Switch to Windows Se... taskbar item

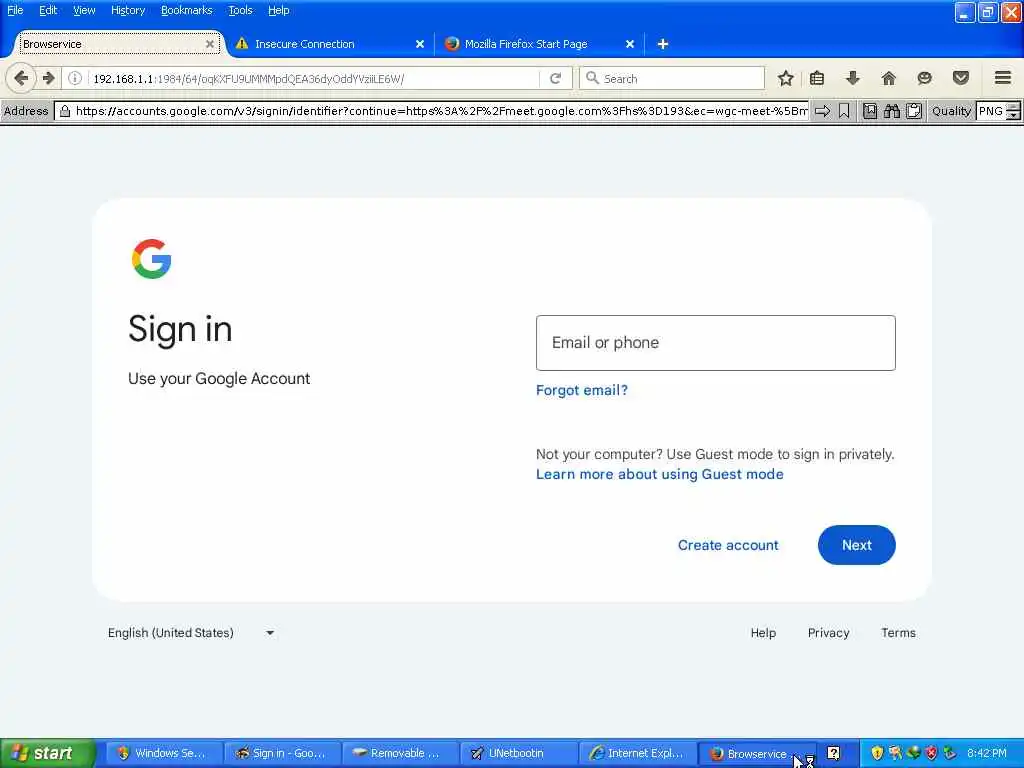[x=165, y=753]
